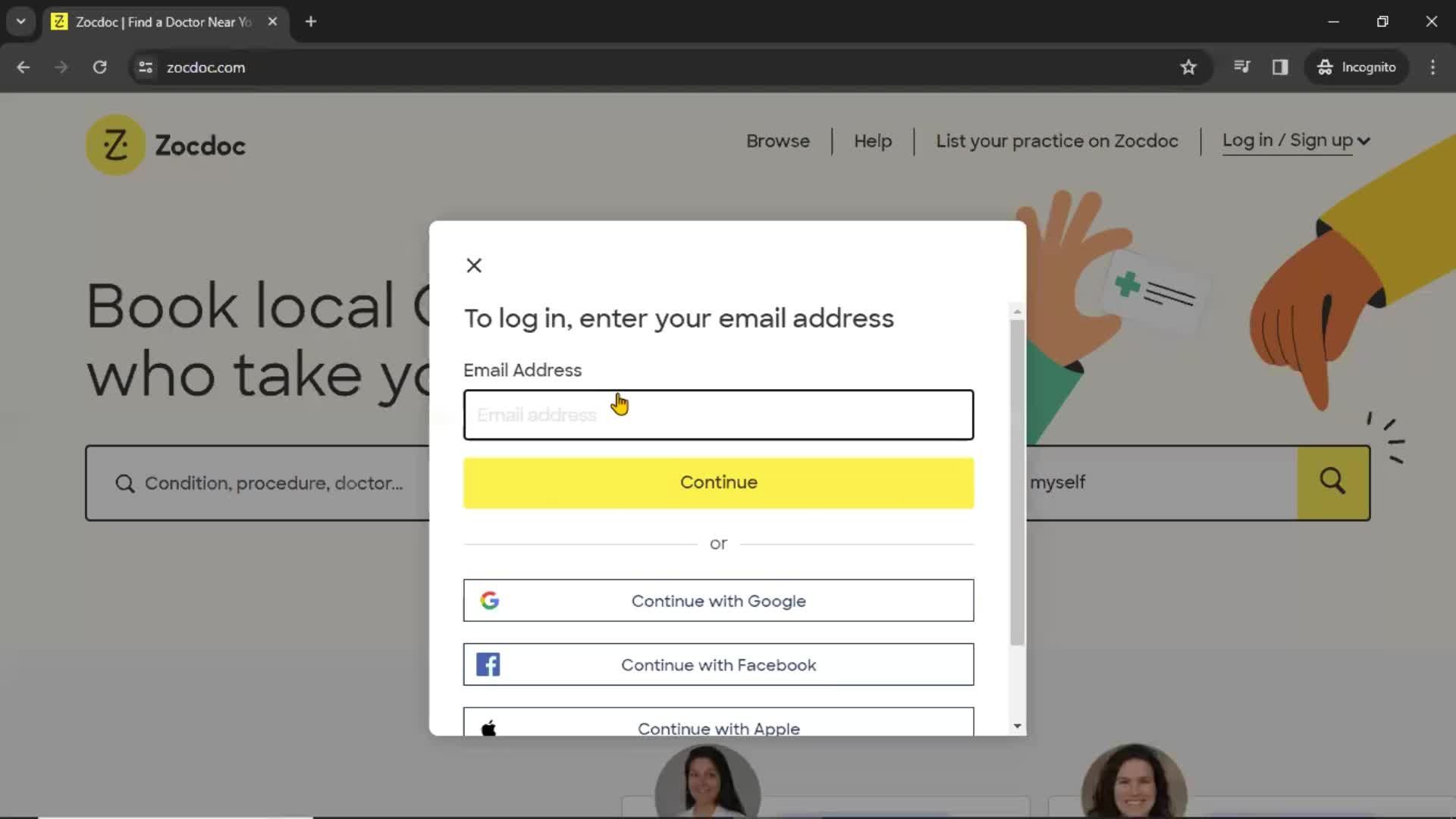Click the modal close 'X' button

point(474,265)
